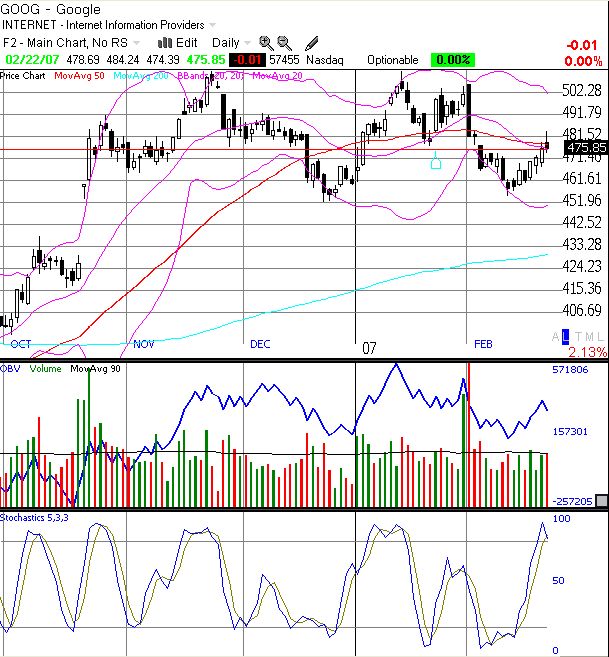Click the open price 478.69
This screenshot has width=609, height=657.
(x=83, y=60)
